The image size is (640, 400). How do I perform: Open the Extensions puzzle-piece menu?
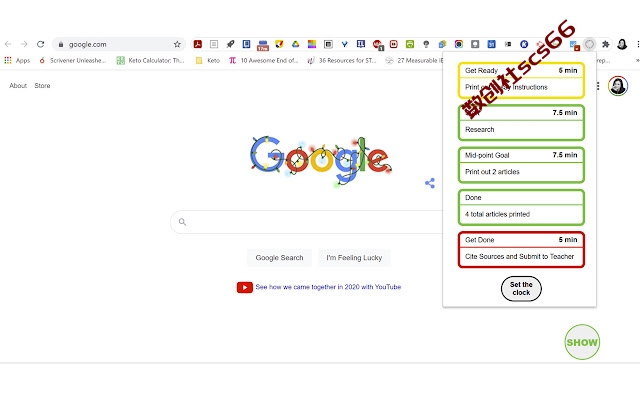[606, 44]
